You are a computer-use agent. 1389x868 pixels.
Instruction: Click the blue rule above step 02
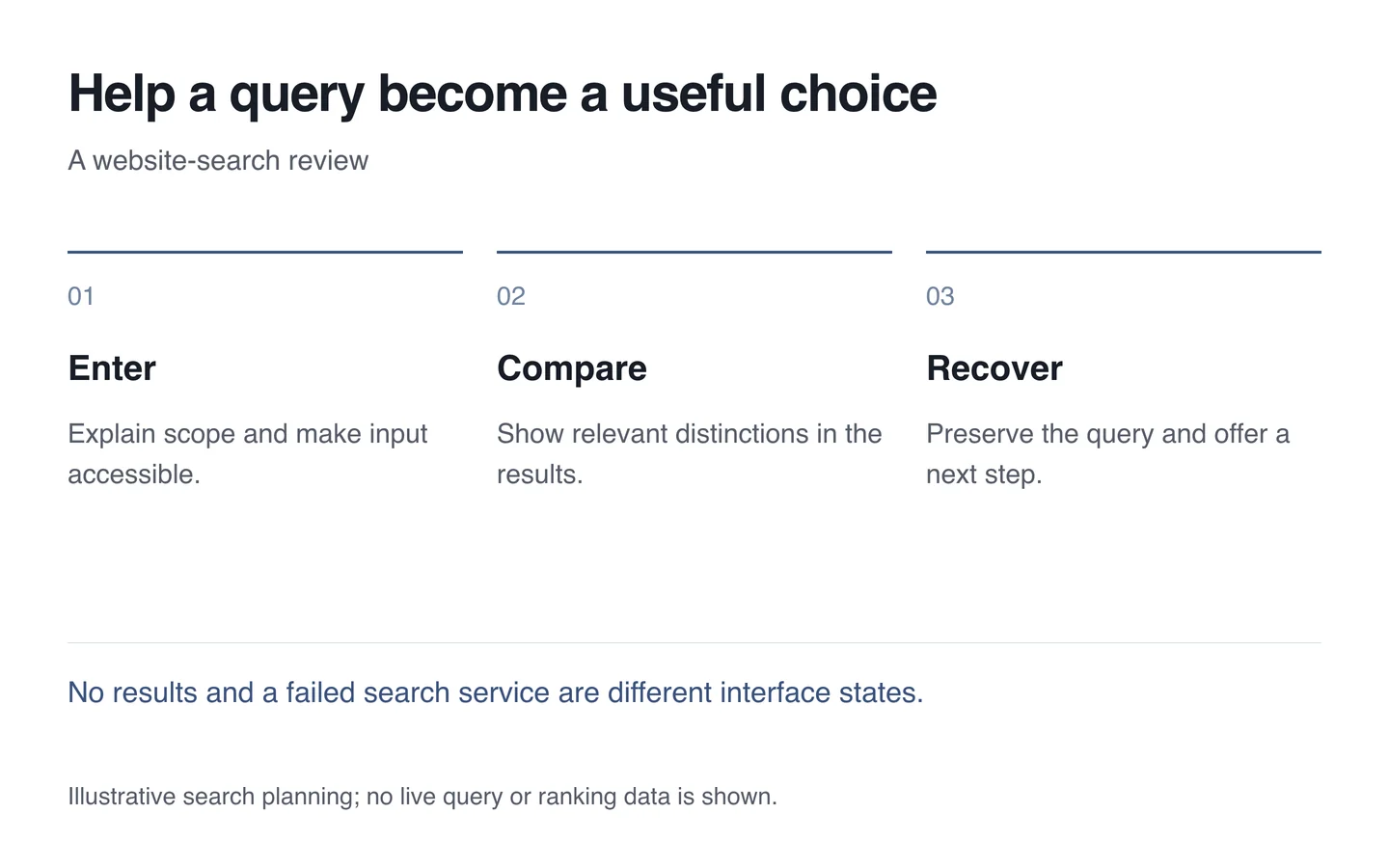coord(694,252)
